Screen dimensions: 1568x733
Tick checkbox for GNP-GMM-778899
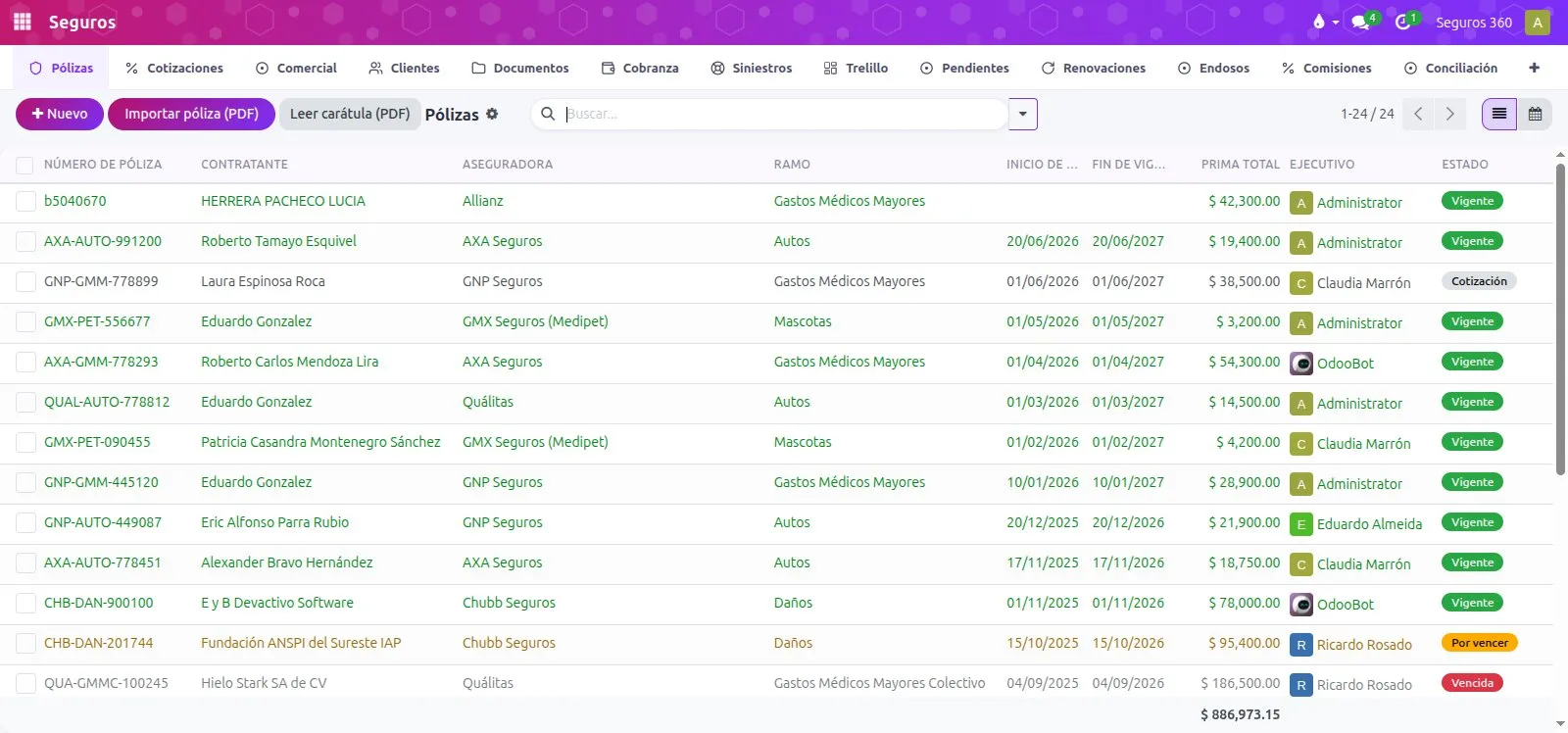coord(25,282)
